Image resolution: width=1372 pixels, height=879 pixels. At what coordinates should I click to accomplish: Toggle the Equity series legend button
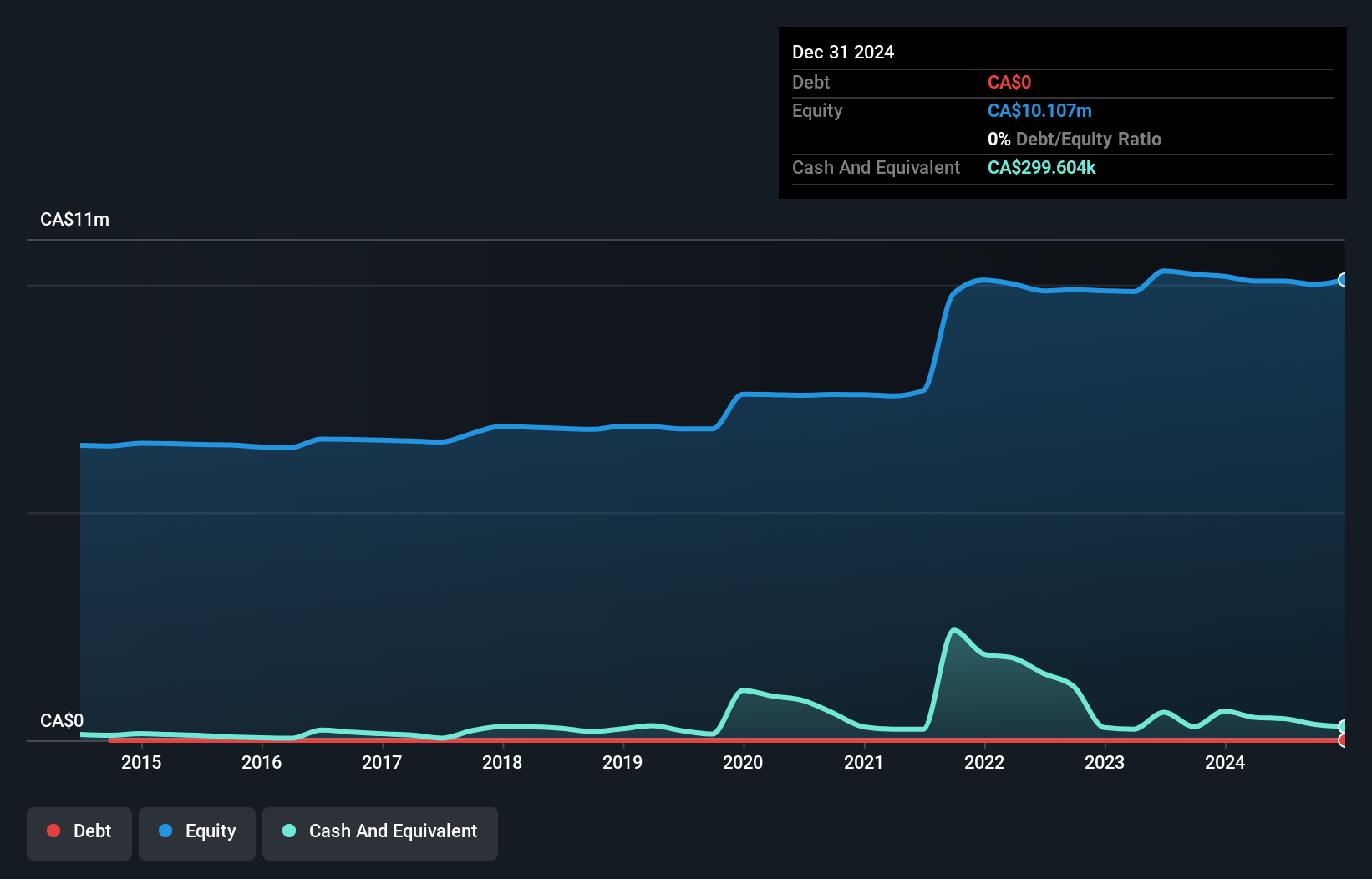[197, 833]
